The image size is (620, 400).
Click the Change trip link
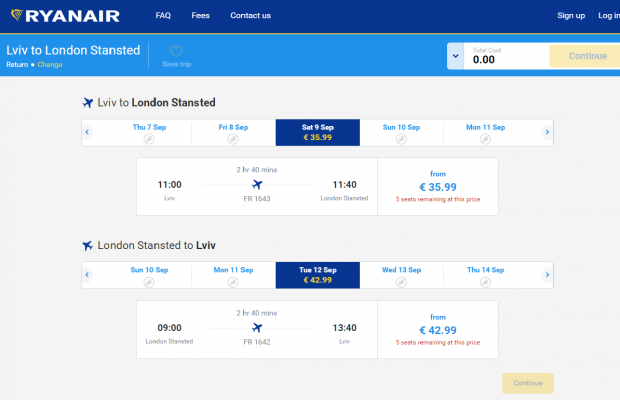(x=50, y=64)
